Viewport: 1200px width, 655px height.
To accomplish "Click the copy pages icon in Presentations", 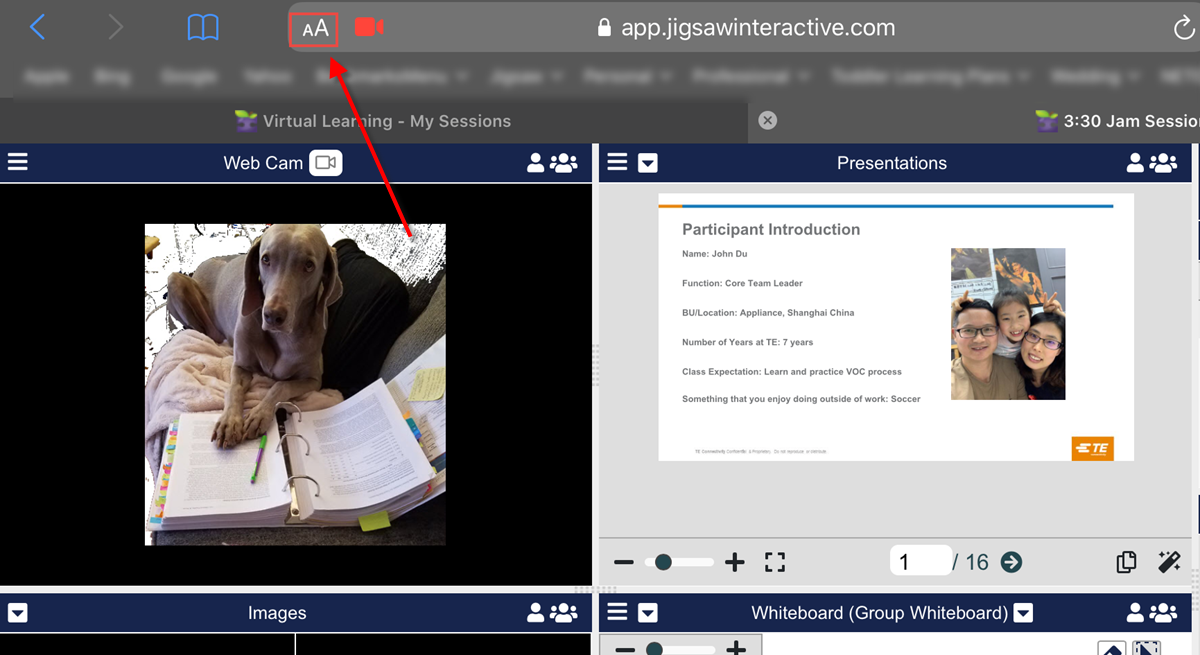I will point(1126,562).
